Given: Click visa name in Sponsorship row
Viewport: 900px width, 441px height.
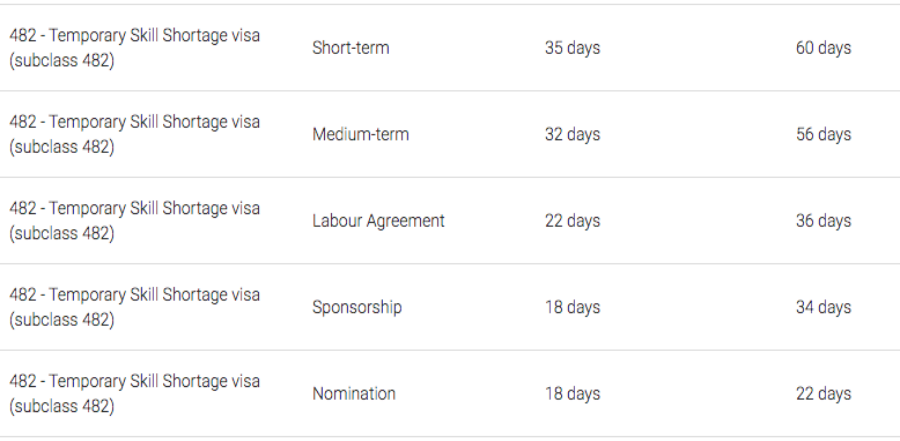Looking at the screenshot, I should pyautogui.click(x=134, y=307).
